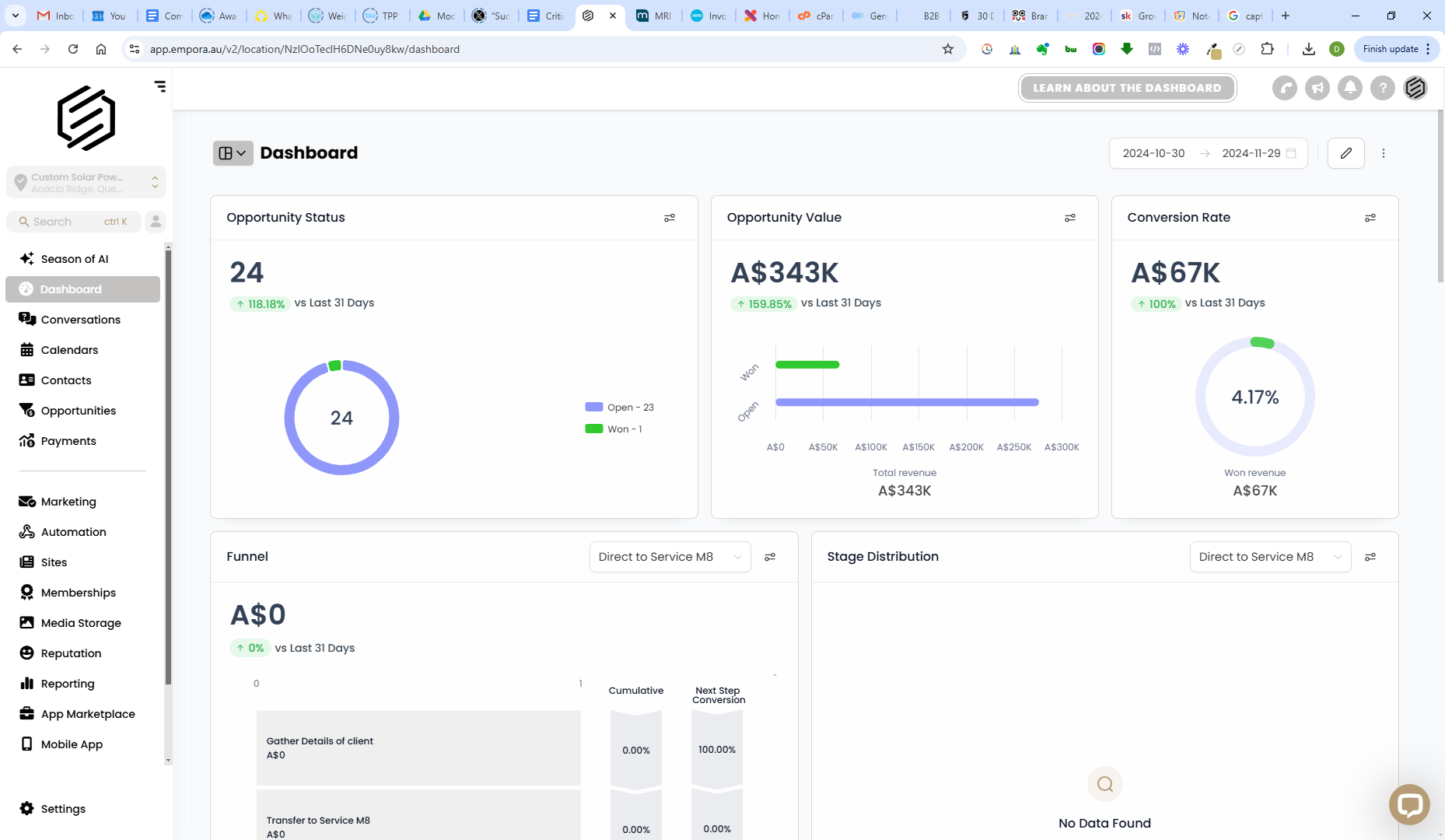Image resolution: width=1445 pixels, height=840 pixels.
Task: Toggle the Won - 1 legend entry
Action: point(614,429)
